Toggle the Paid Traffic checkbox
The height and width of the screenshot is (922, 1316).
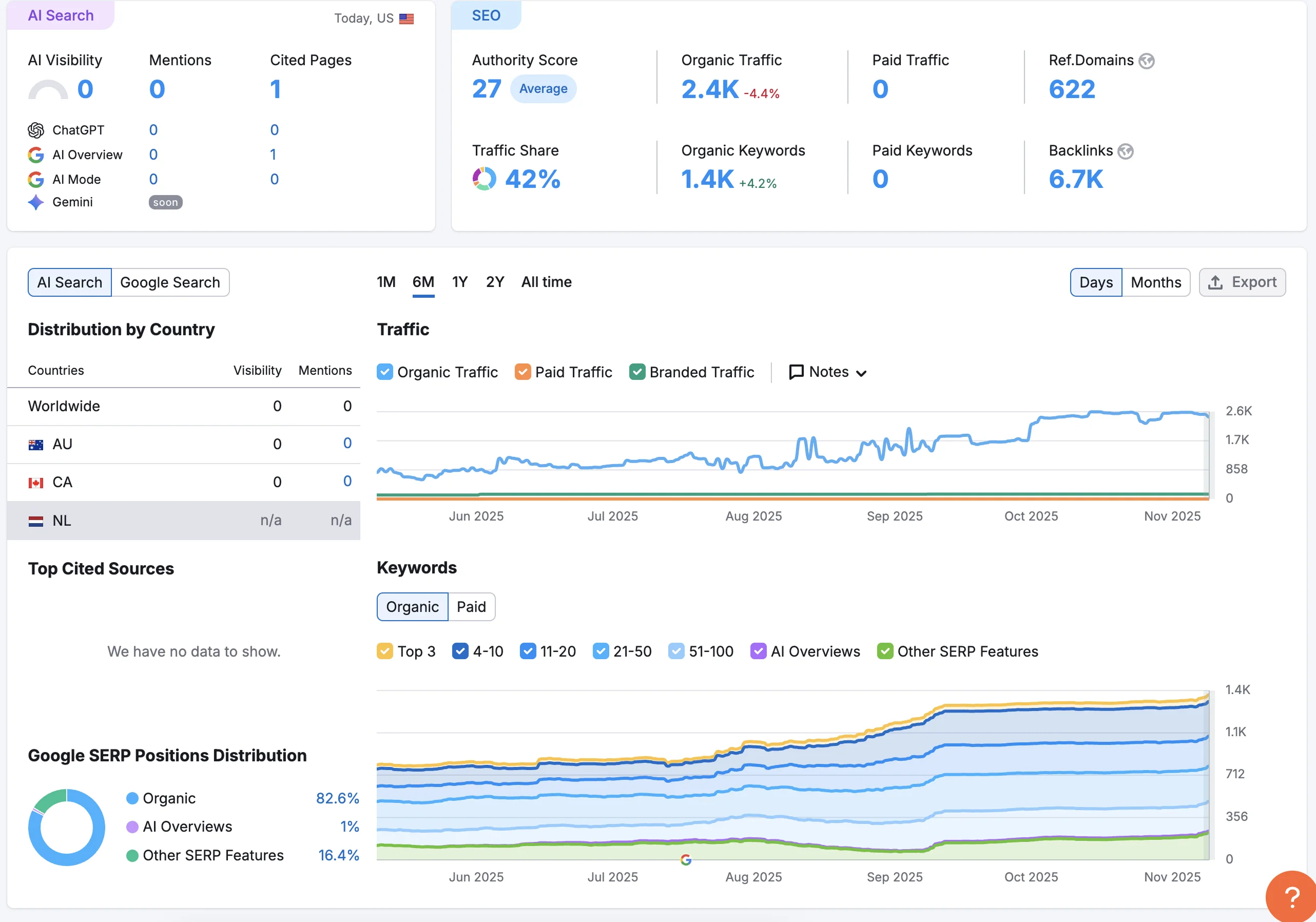522,372
